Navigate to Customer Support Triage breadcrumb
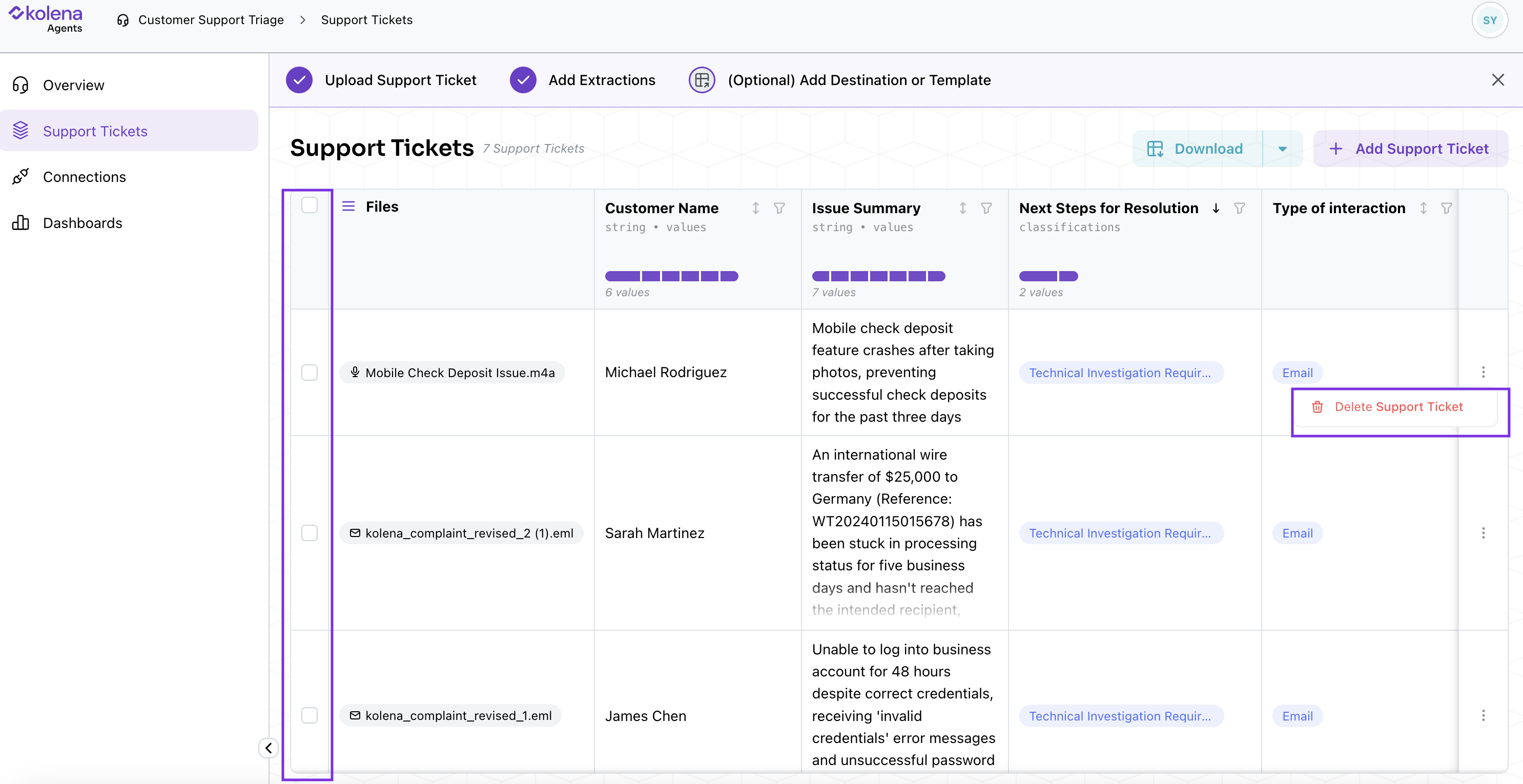The width and height of the screenshot is (1523, 784). pyautogui.click(x=211, y=19)
